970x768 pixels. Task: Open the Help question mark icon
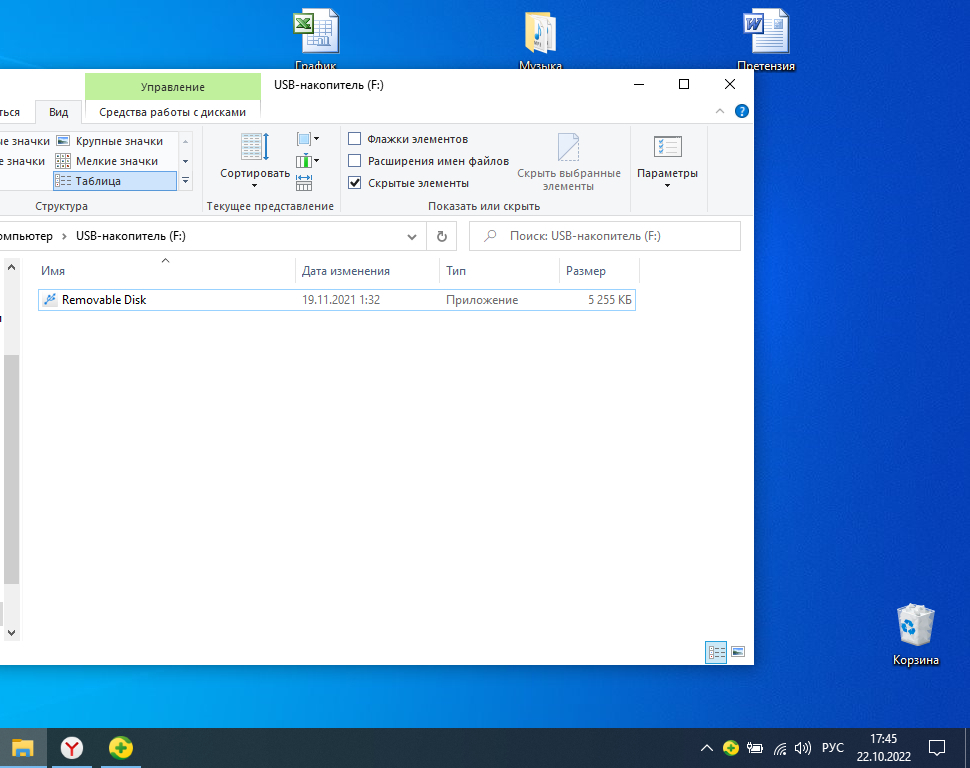741,112
